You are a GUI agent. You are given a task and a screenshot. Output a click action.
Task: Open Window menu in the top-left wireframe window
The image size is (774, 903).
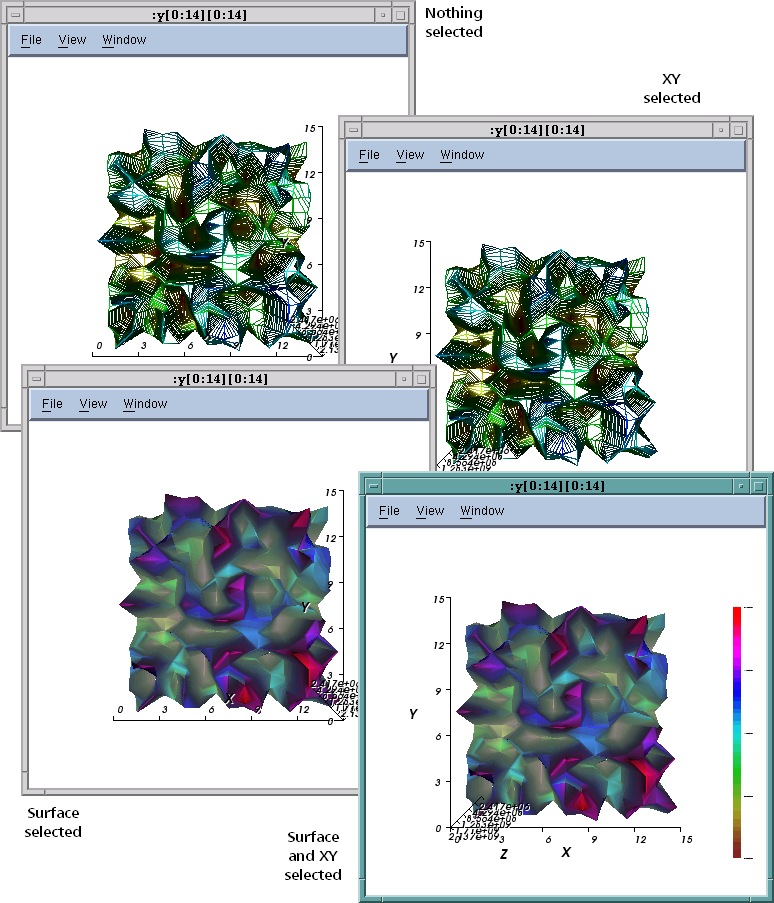tap(124, 40)
